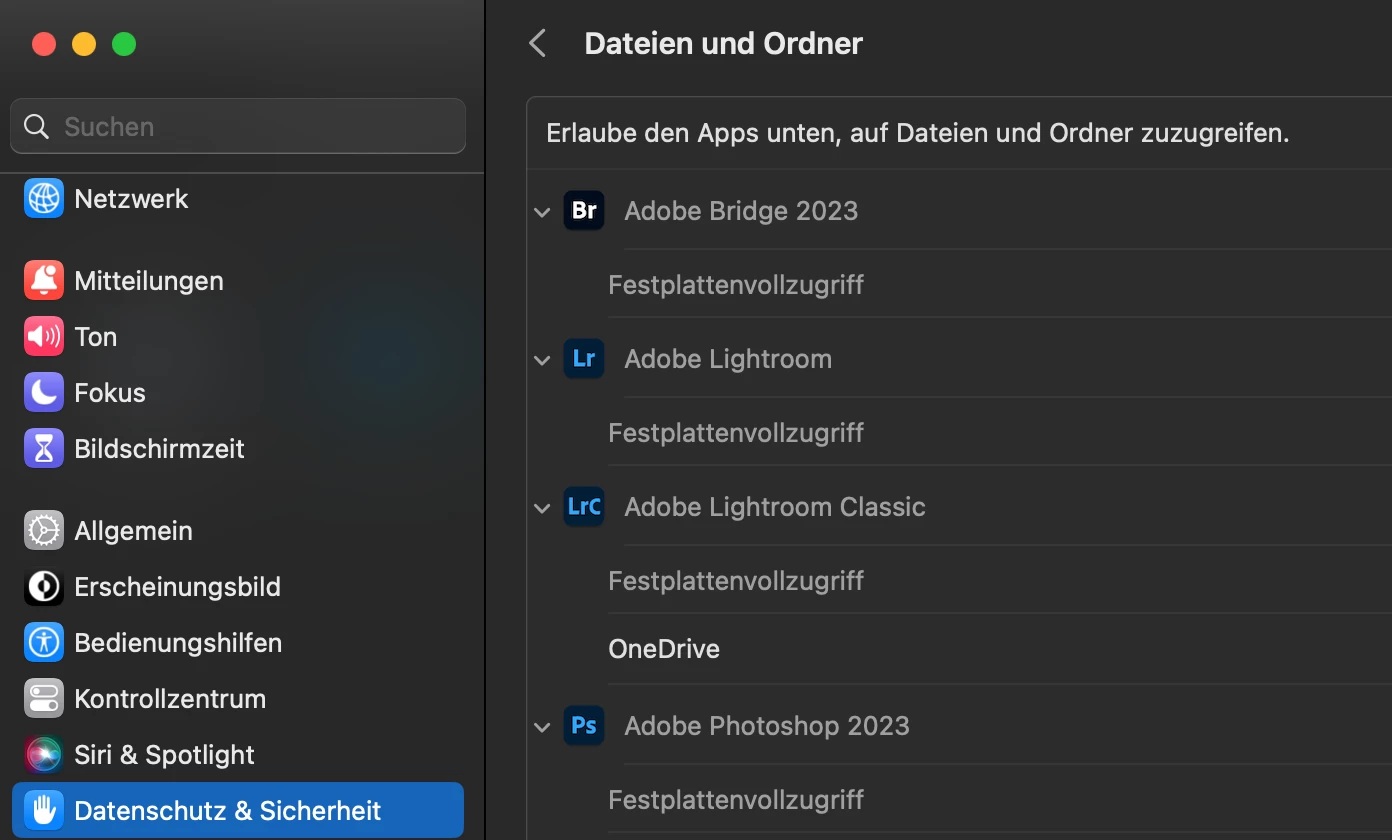Click the Ton speaker icon

[44, 337]
